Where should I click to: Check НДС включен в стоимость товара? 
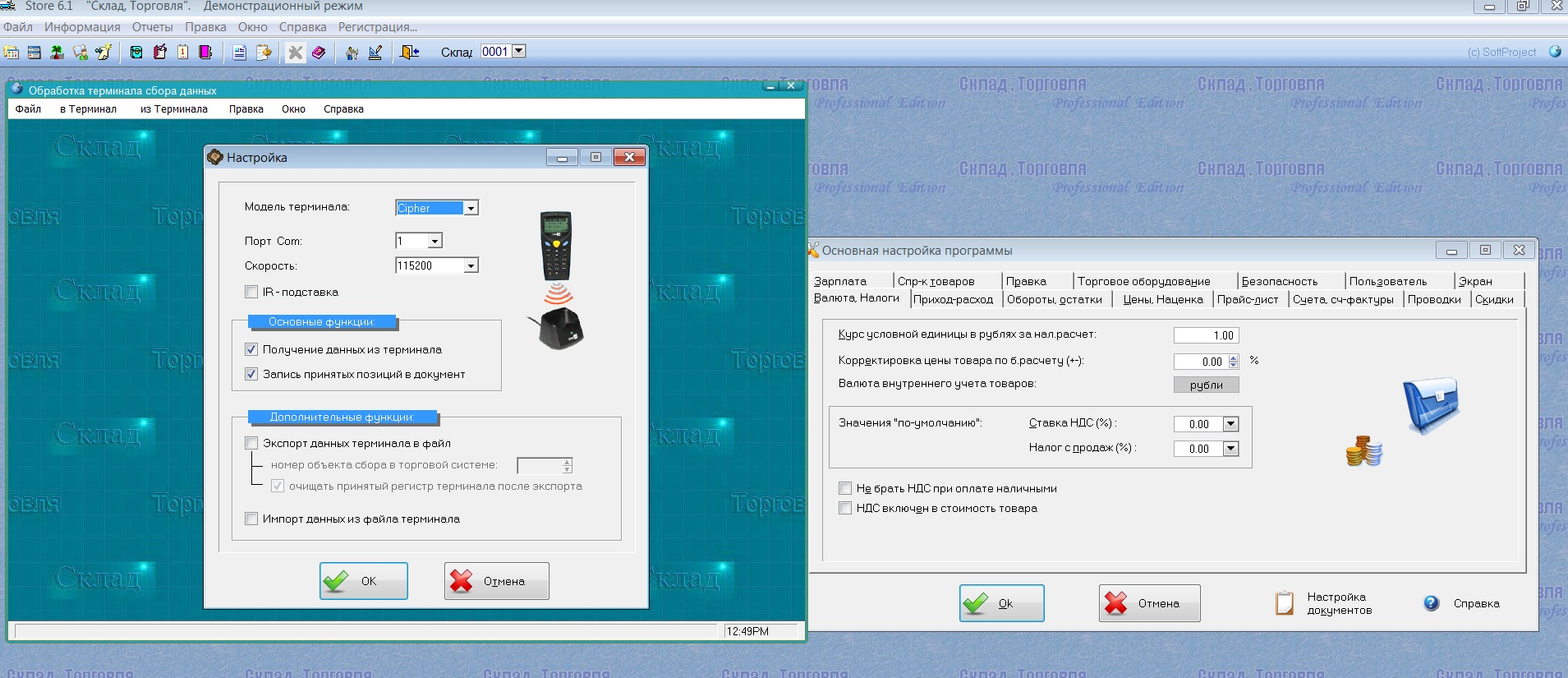click(x=845, y=509)
